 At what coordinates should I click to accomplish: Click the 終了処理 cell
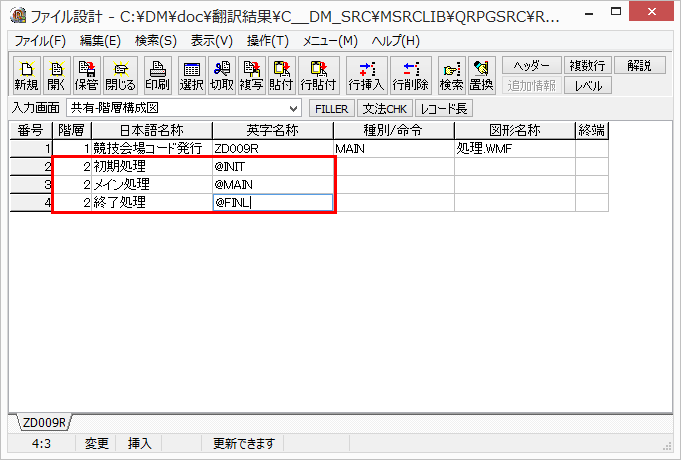pyautogui.click(x=152, y=202)
